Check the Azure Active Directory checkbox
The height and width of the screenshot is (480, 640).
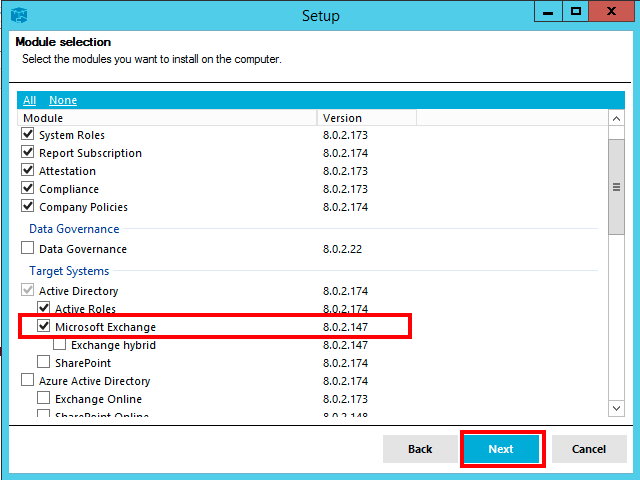[x=28, y=380]
